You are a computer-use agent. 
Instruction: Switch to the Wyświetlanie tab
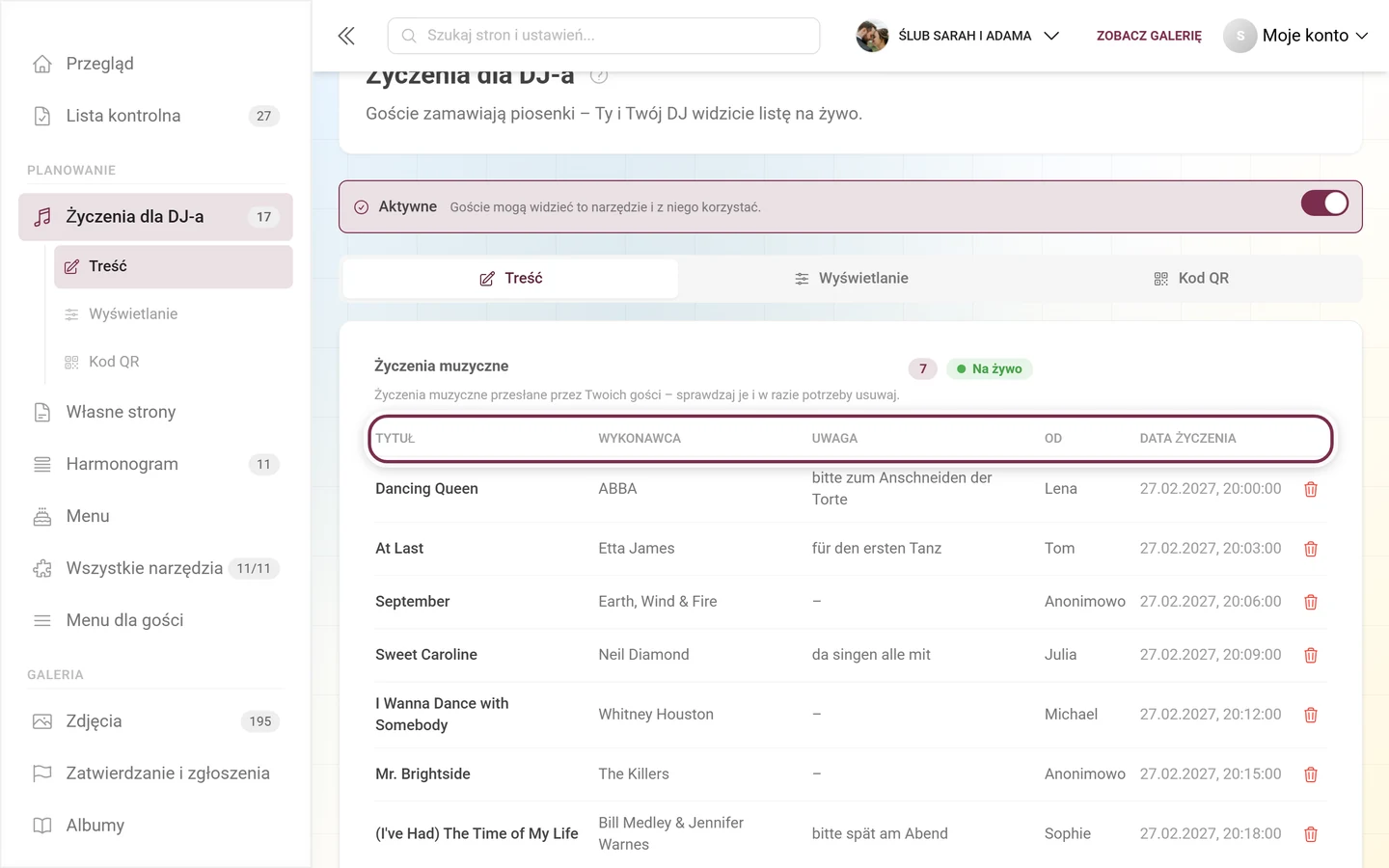[851, 278]
